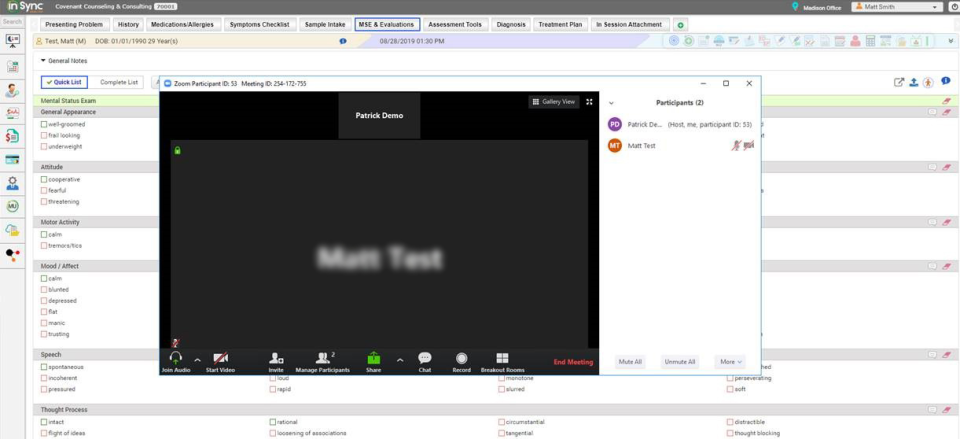
Task: Click the orange person icon near upload icon
Action: 929,82
